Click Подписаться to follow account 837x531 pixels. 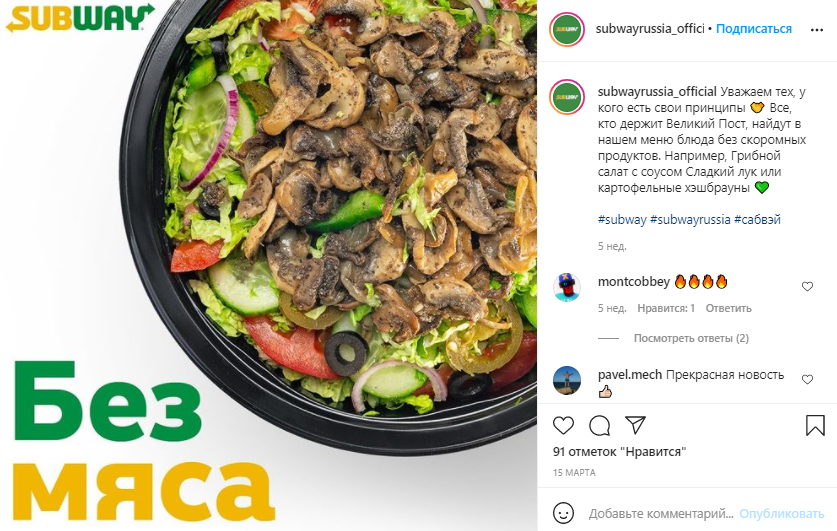click(754, 29)
